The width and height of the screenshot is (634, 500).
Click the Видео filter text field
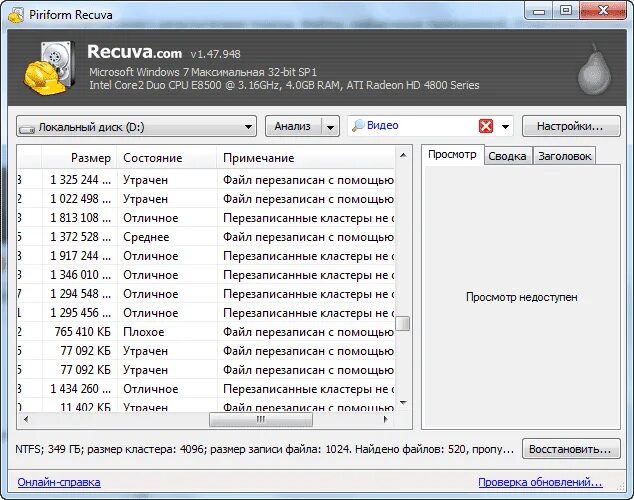pyautogui.click(x=421, y=126)
